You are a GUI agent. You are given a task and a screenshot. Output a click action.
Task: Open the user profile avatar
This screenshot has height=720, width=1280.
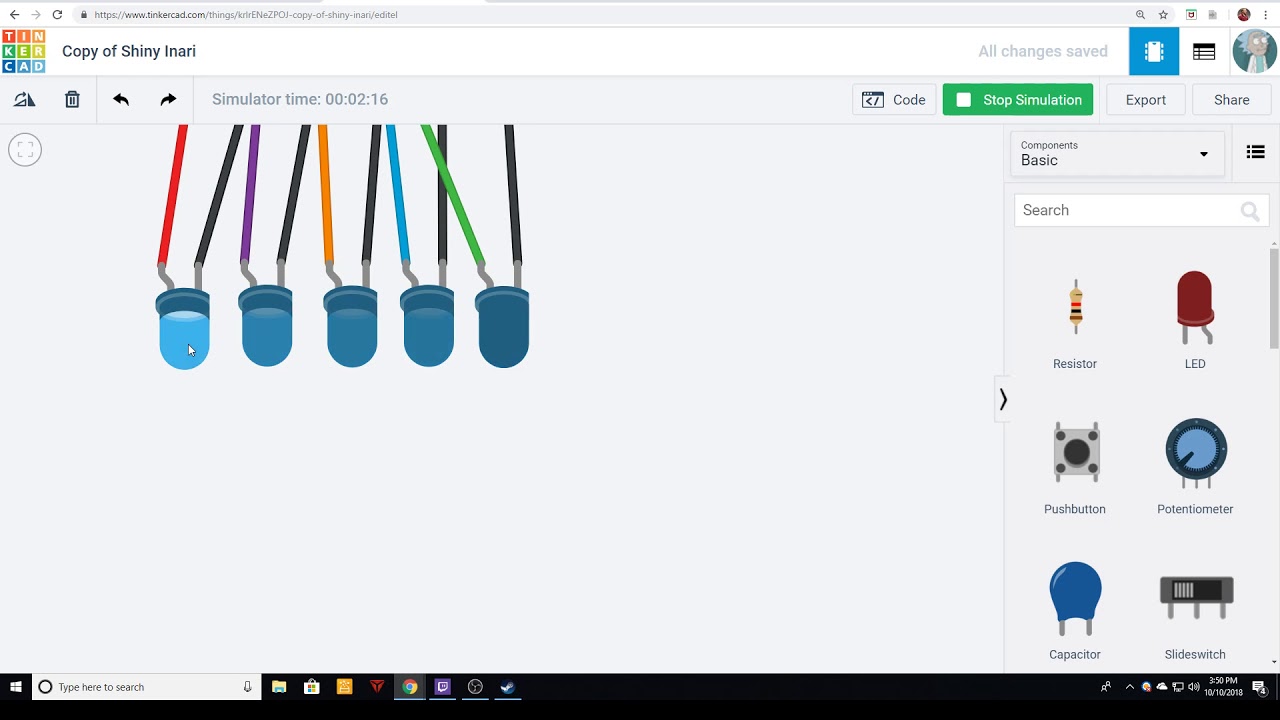coord(1254,51)
